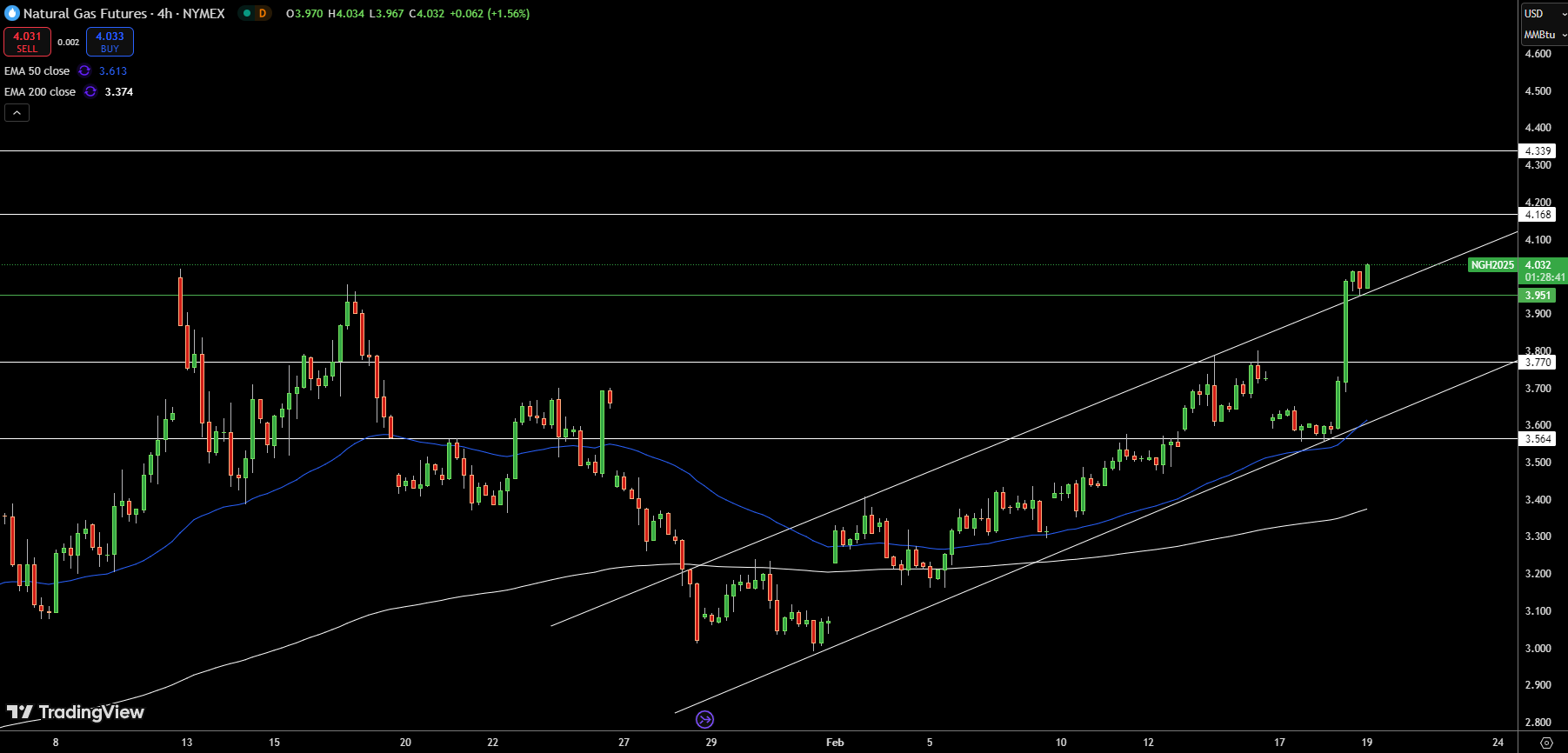Select the EMA 50 close legend label
Image resolution: width=1568 pixels, height=753 pixels.
point(37,71)
